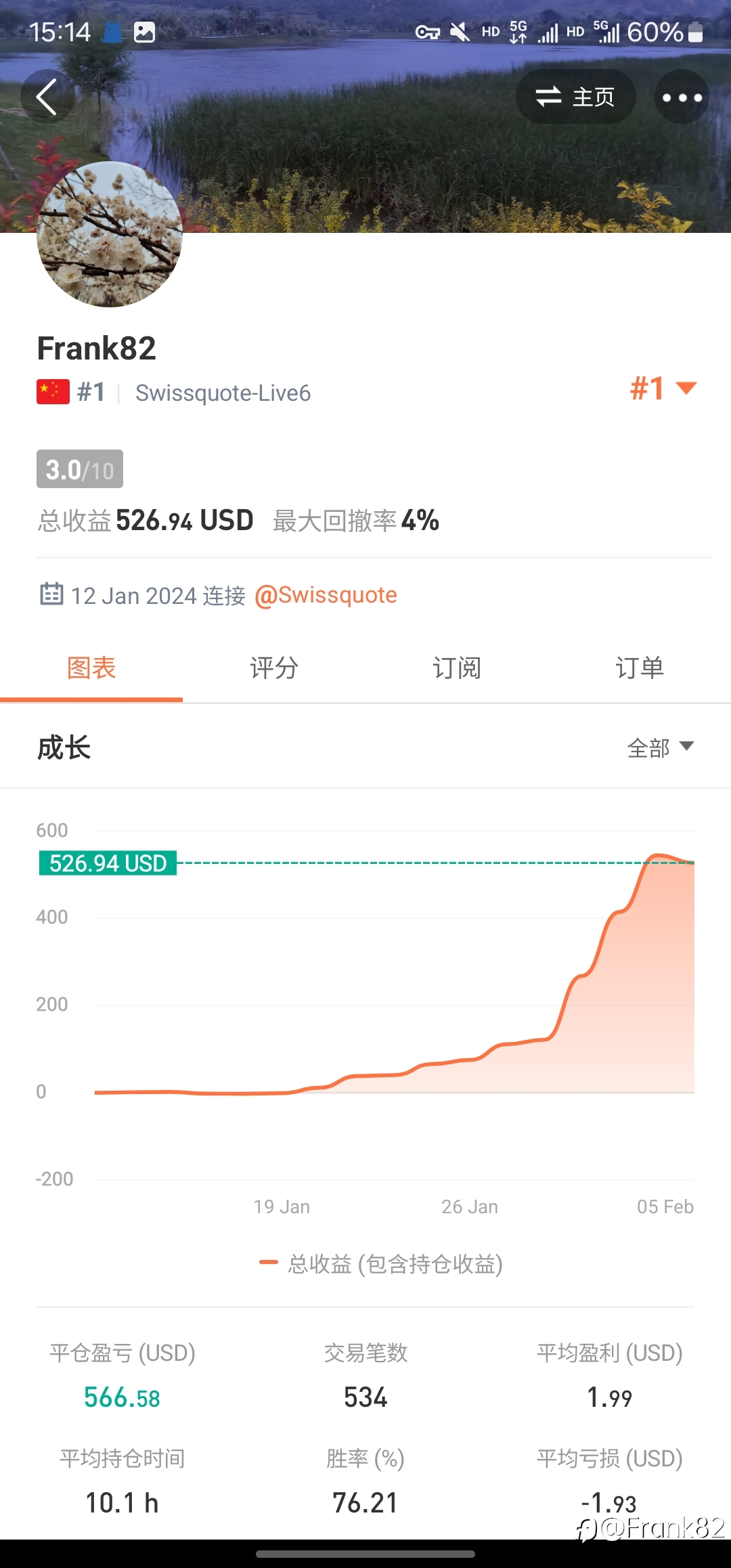Screen dimensions: 731x1568
Task: Tap the 3.0/10 score badge
Action: point(80,469)
